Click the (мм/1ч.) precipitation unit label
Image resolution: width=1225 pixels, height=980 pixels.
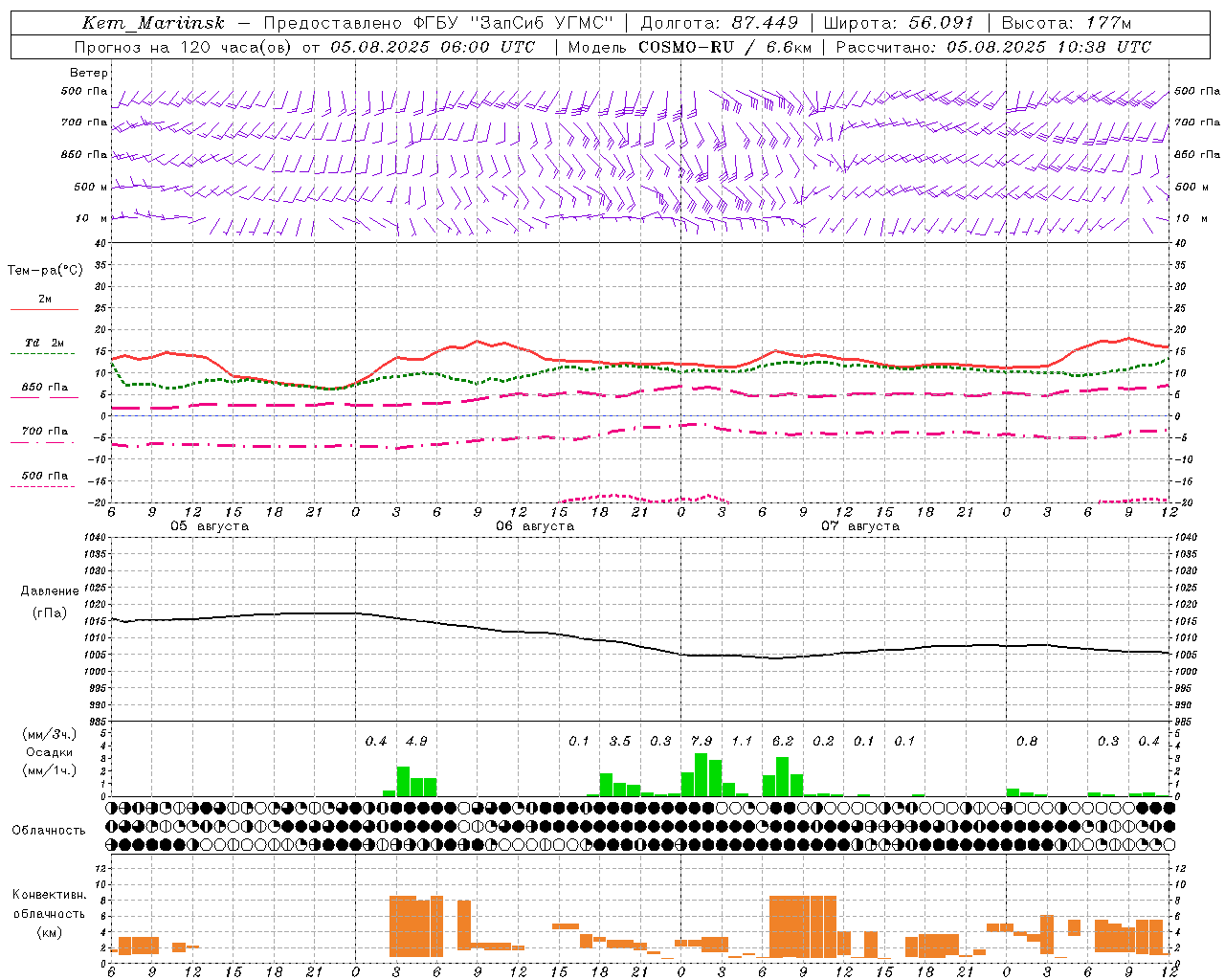pos(50,770)
